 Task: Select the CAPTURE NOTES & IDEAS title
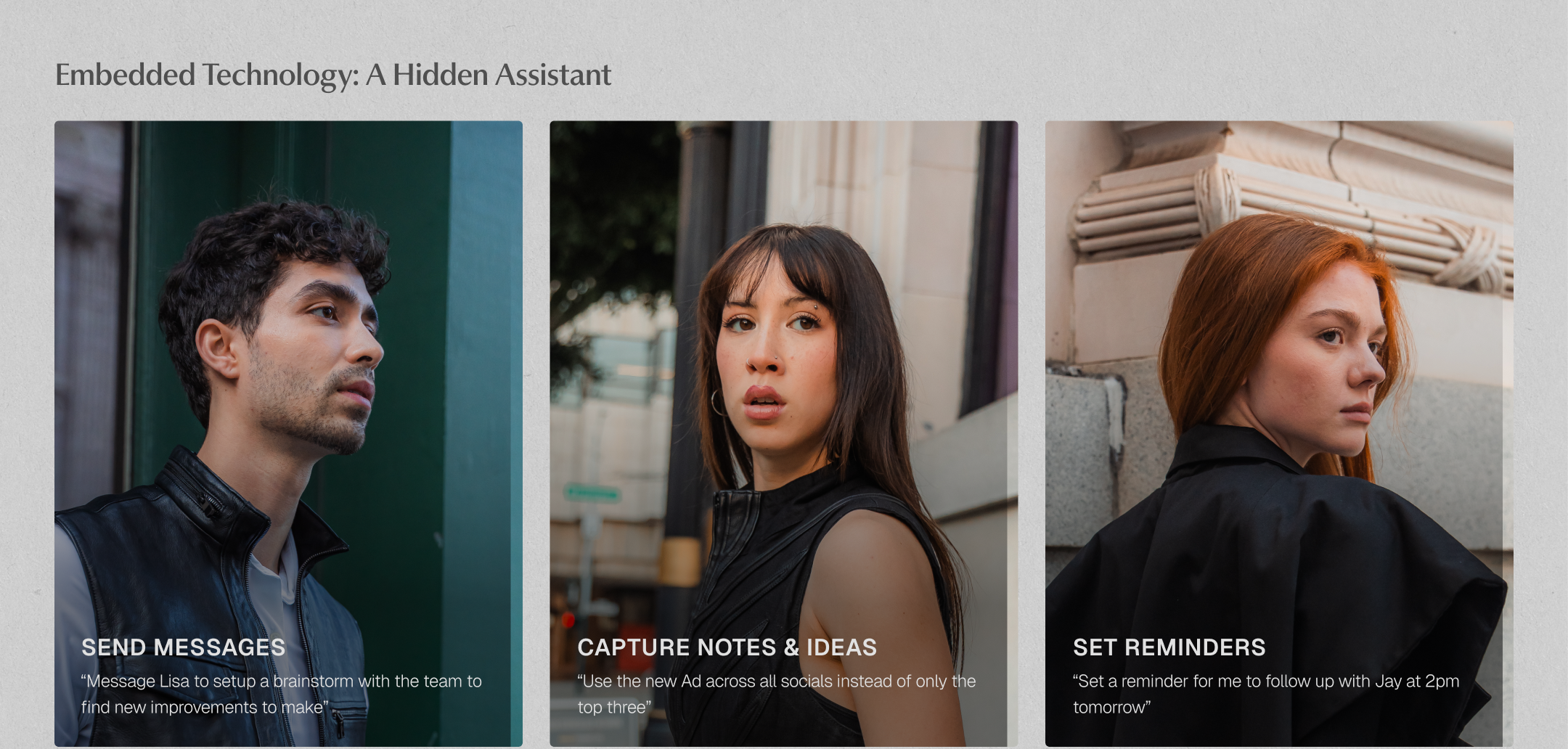(x=727, y=647)
